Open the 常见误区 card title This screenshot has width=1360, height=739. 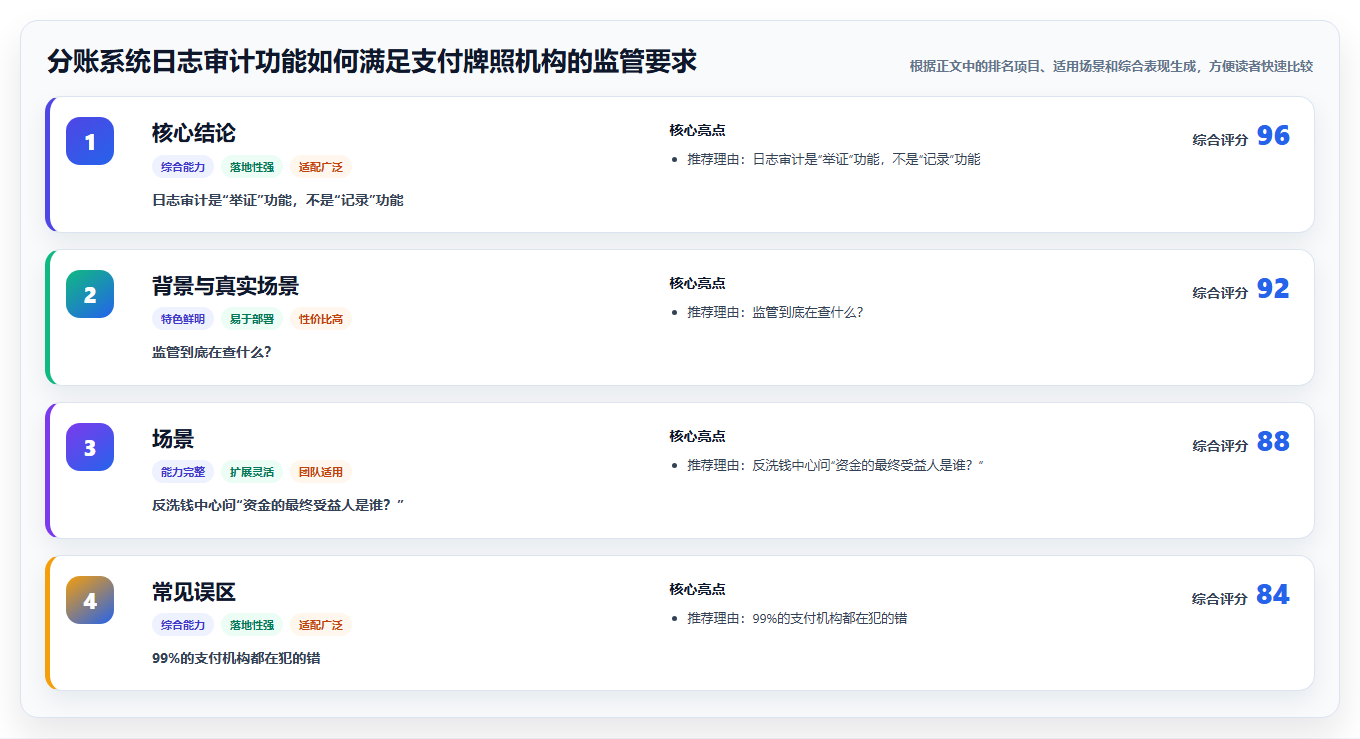[194, 592]
